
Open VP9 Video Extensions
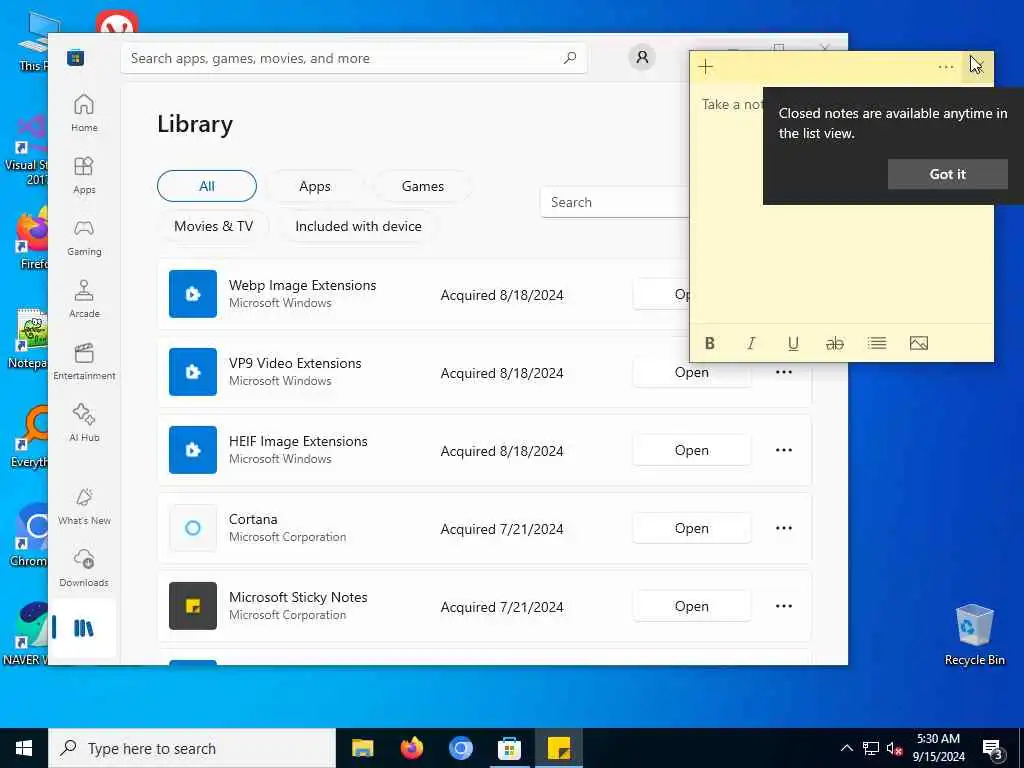click(692, 372)
